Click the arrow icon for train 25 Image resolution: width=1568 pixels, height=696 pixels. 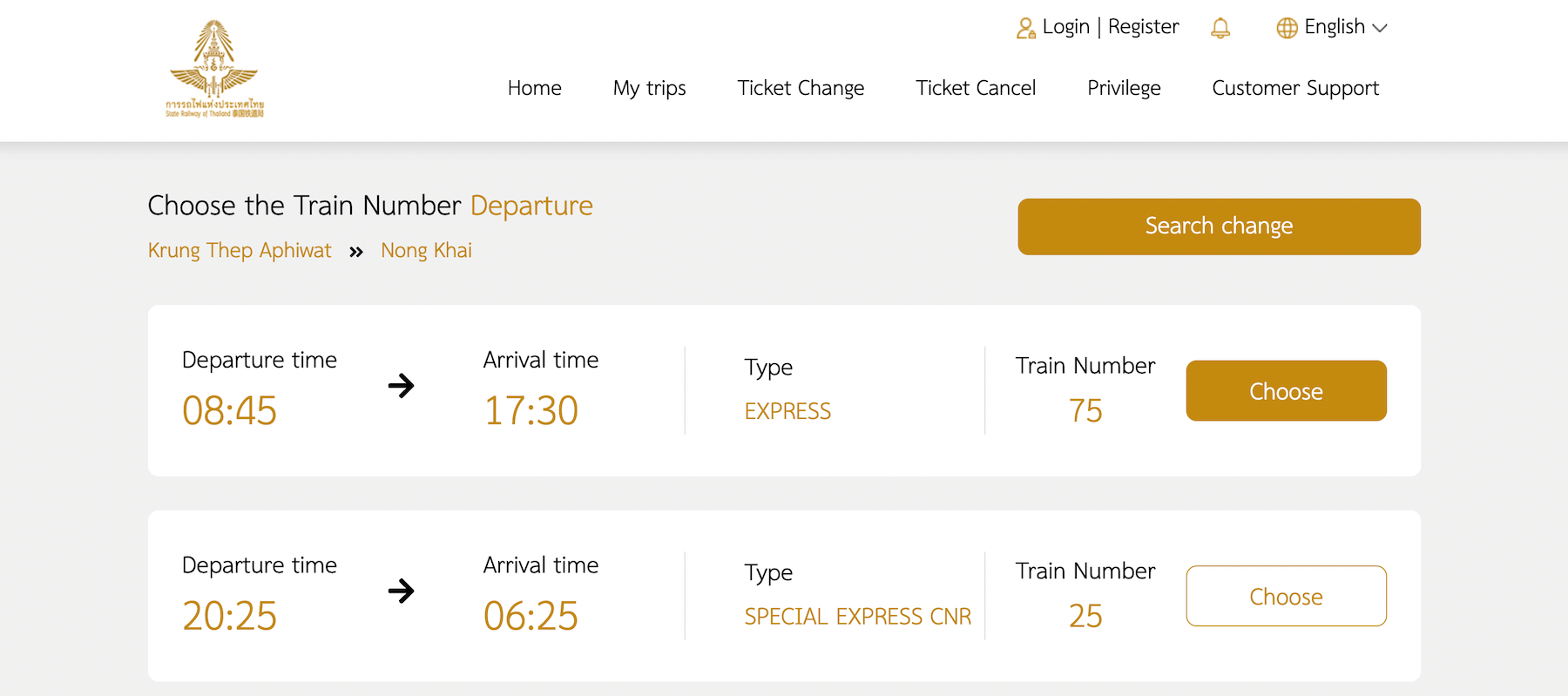[x=401, y=591]
